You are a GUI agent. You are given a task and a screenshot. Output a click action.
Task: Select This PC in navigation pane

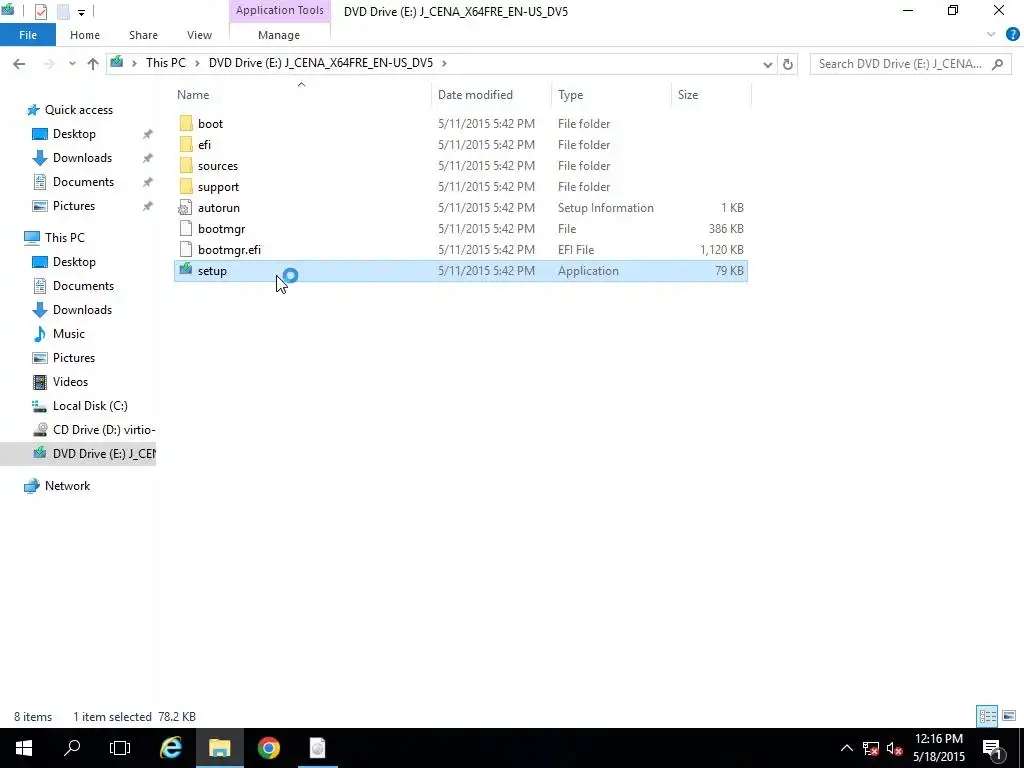[x=64, y=238]
